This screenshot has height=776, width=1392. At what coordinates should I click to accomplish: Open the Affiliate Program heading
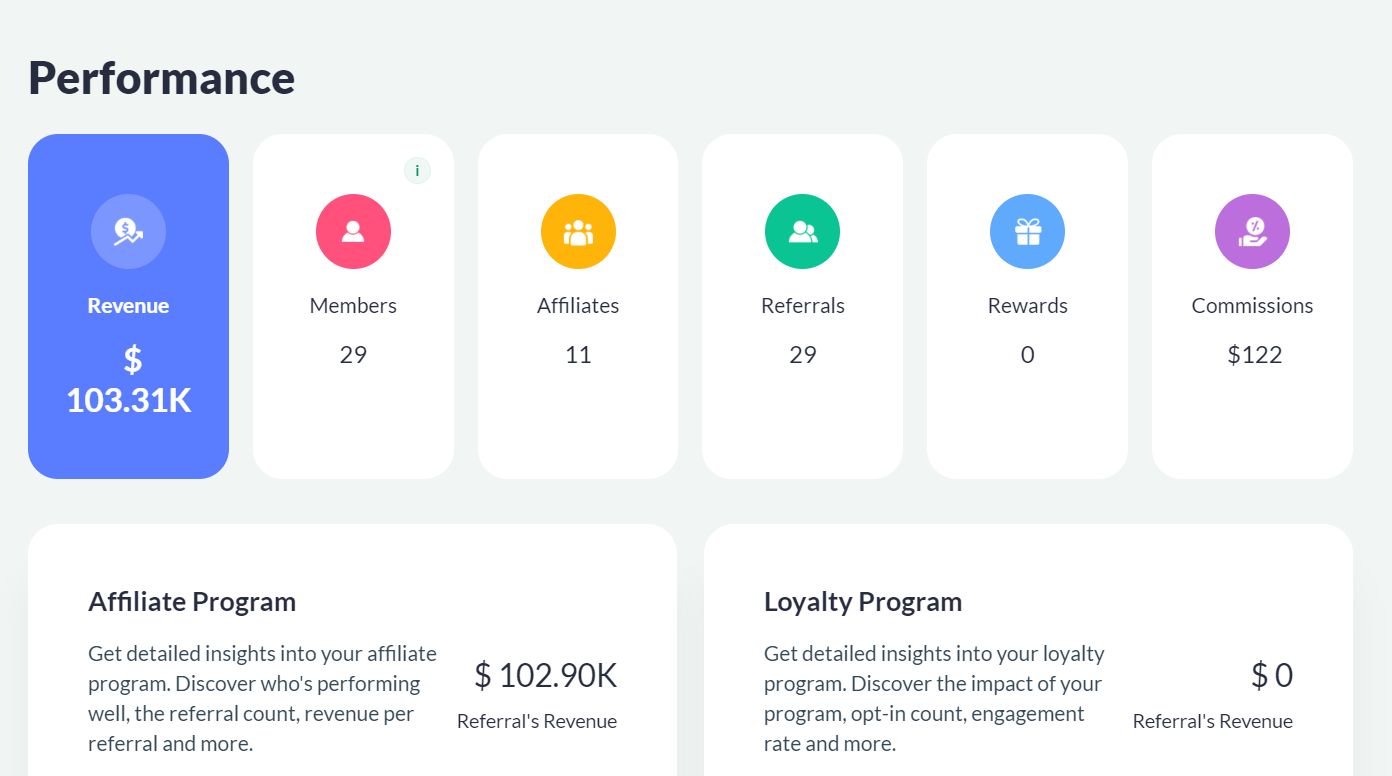click(x=192, y=602)
